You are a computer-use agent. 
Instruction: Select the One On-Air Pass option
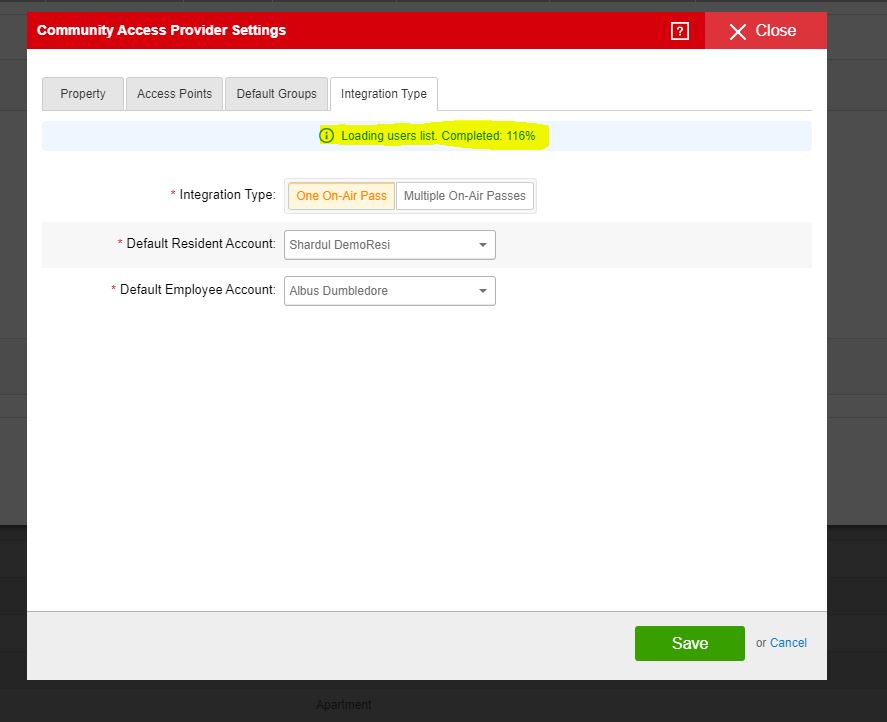(341, 196)
